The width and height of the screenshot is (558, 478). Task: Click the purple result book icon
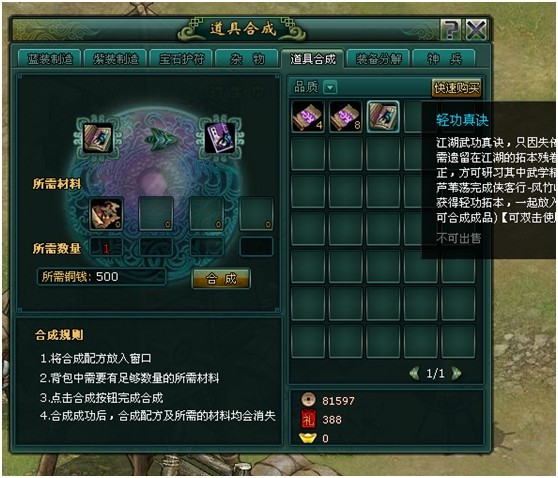pos(220,138)
